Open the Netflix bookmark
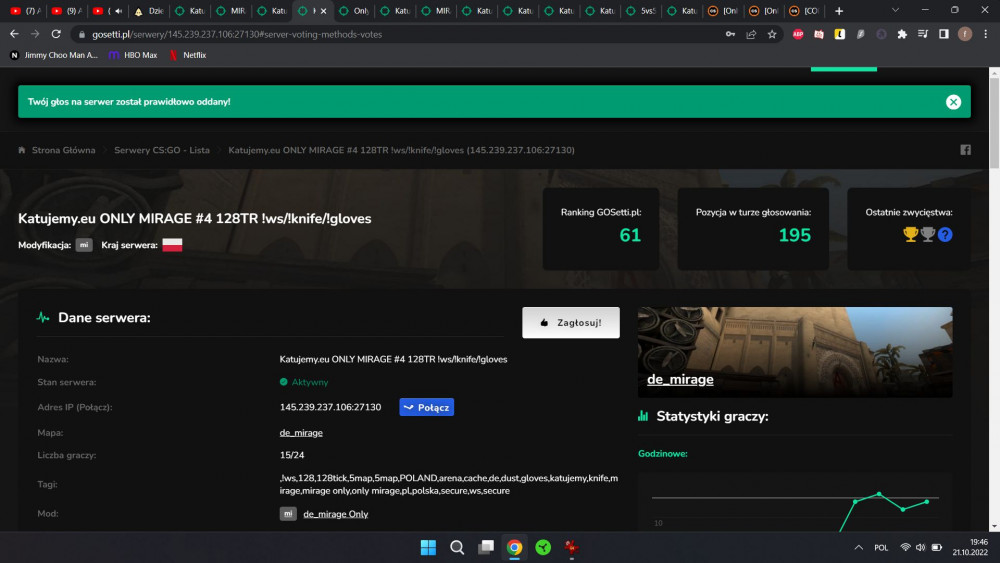Viewport: 1000px width, 563px height. pyautogui.click(x=188, y=55)
